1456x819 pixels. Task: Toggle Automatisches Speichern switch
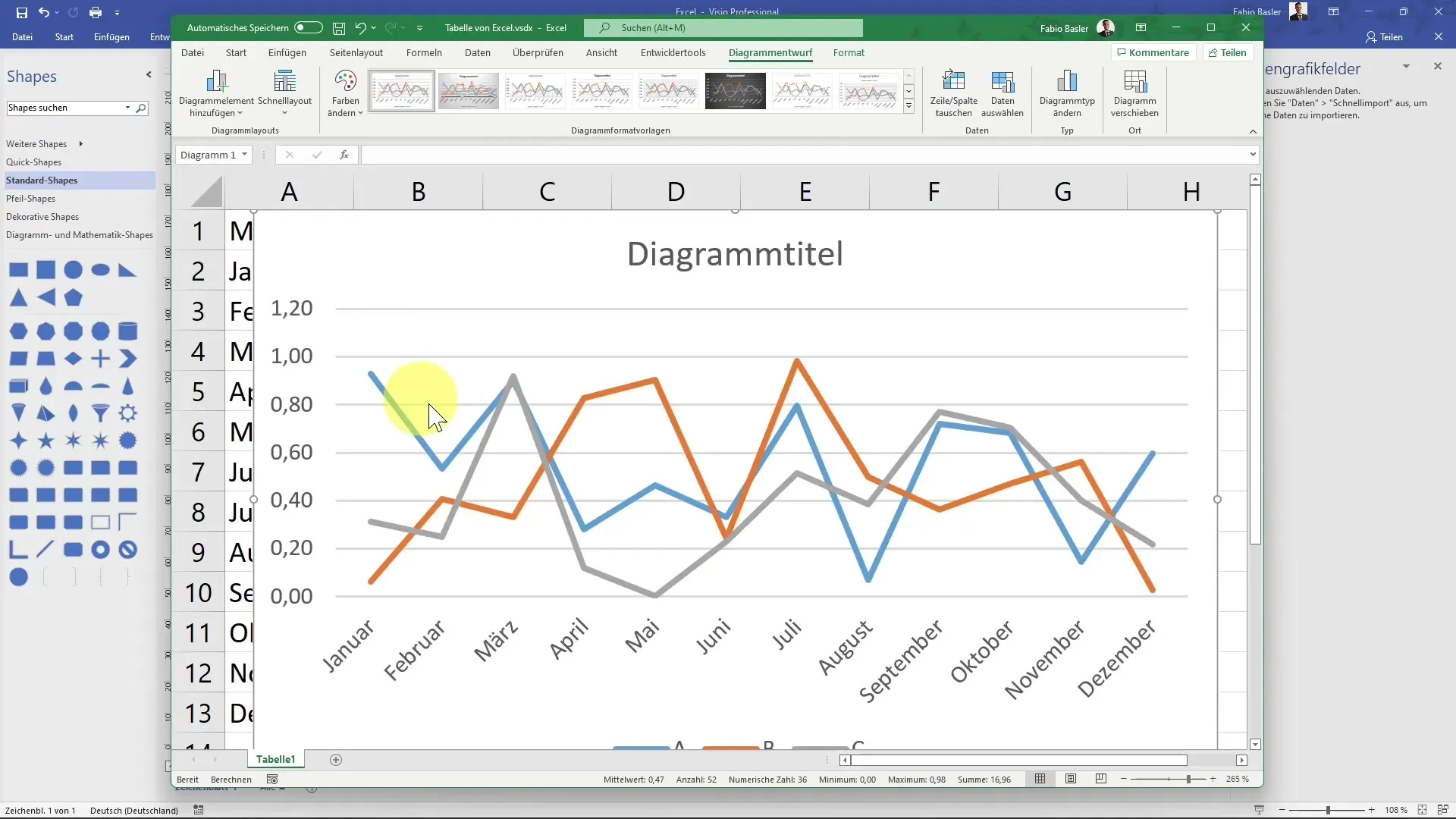[309, 28]
